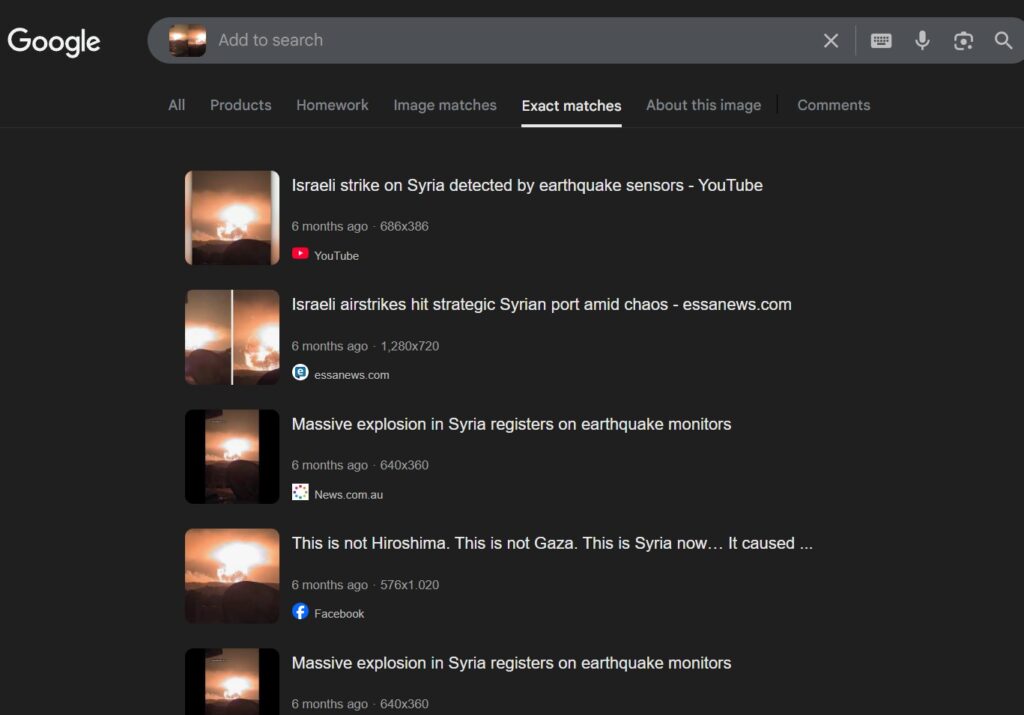Open Israeli strike on Syria YouTube result

pos(527,185)
